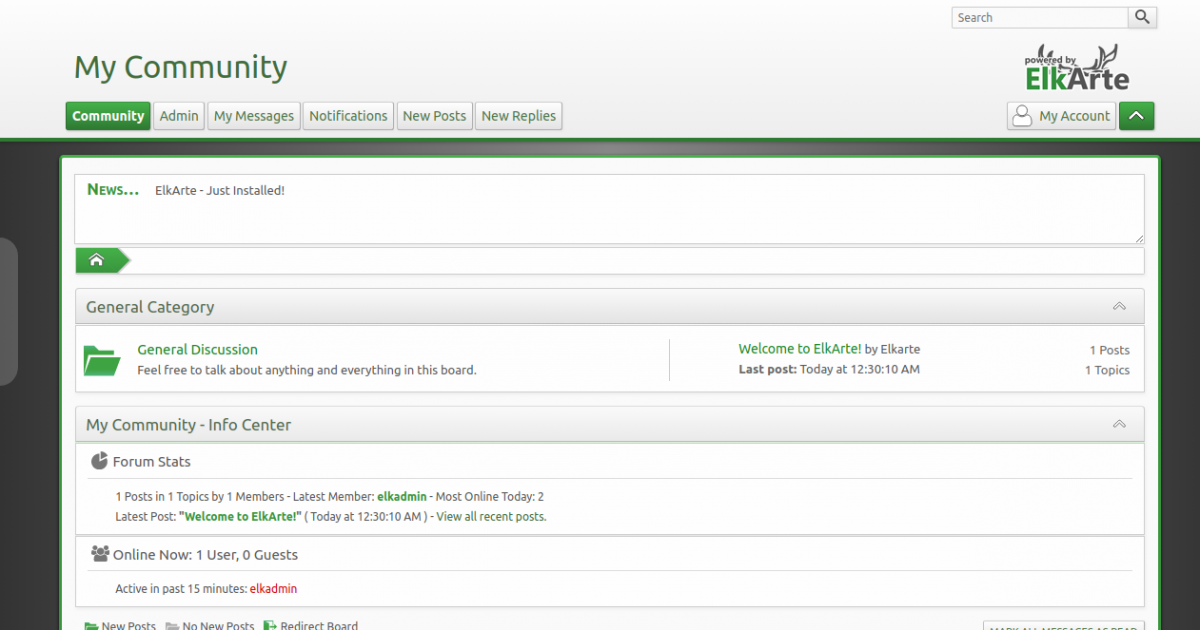Image resolution: width=1200 pixels, height=630 pixels.
Task: Collapse the General Category section
Action: click(x=1119, y=307)
